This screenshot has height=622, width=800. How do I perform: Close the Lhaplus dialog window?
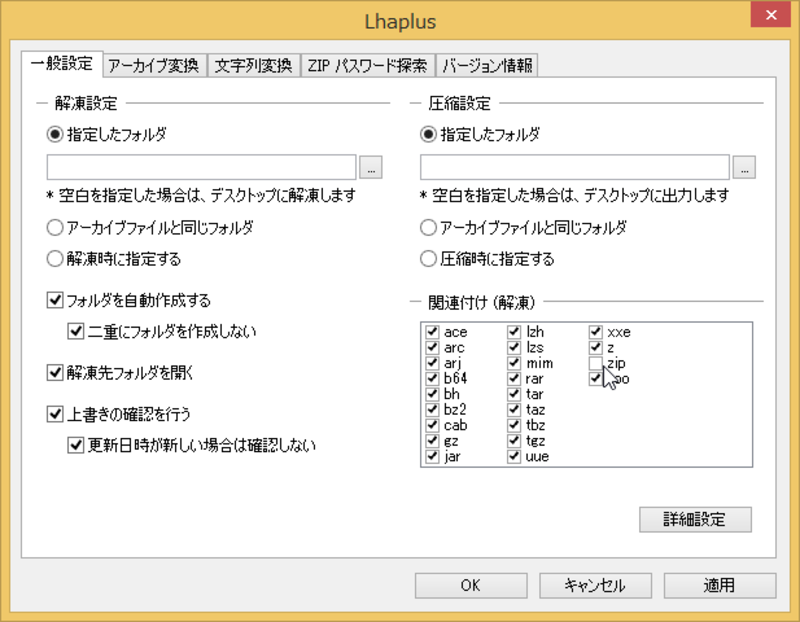[771, 15]
